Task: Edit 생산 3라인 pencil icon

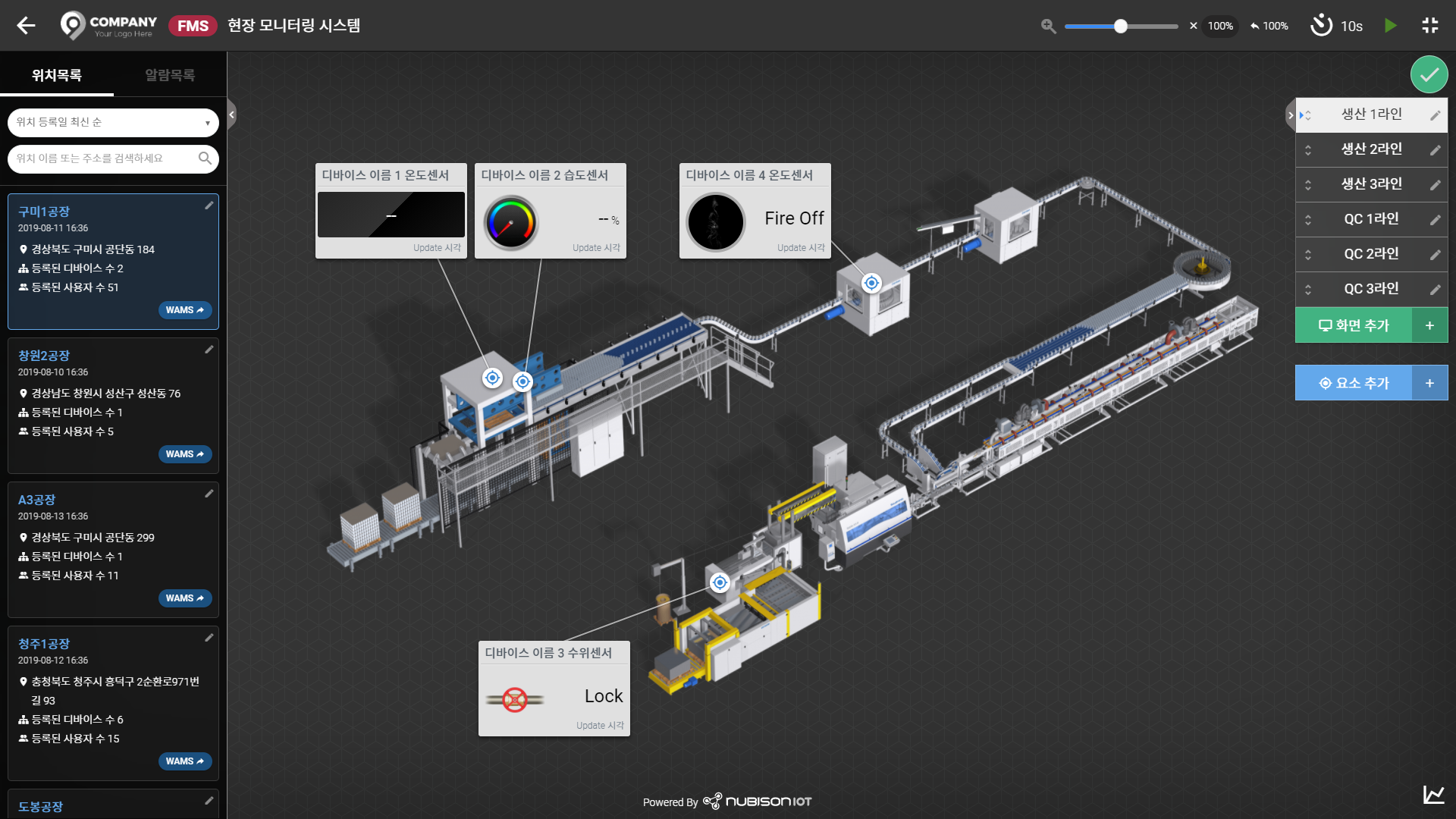Action: coord(1436,185)
